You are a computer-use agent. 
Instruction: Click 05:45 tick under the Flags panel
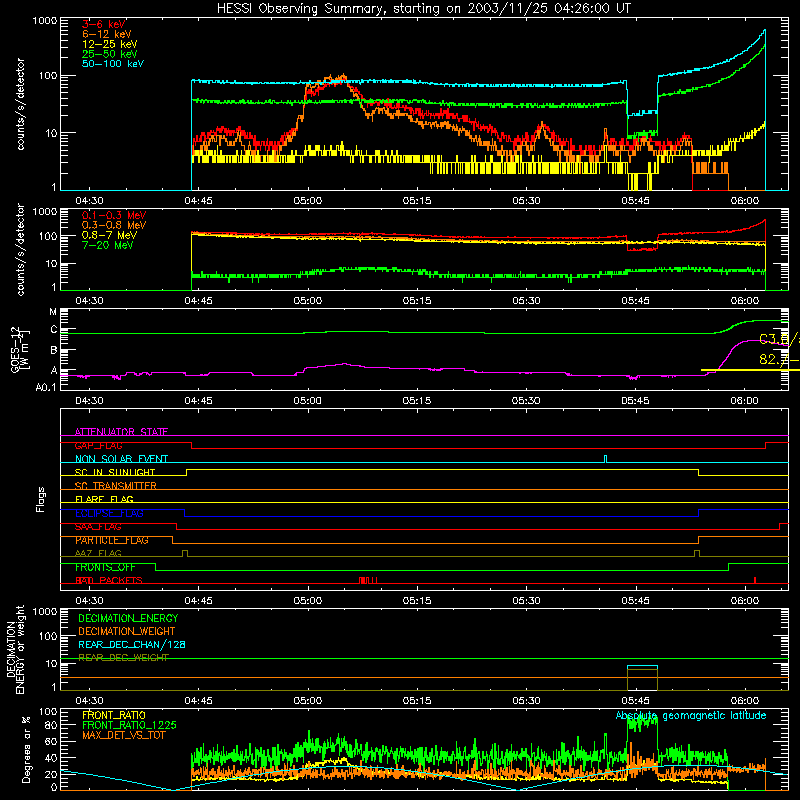pos(635,601)
